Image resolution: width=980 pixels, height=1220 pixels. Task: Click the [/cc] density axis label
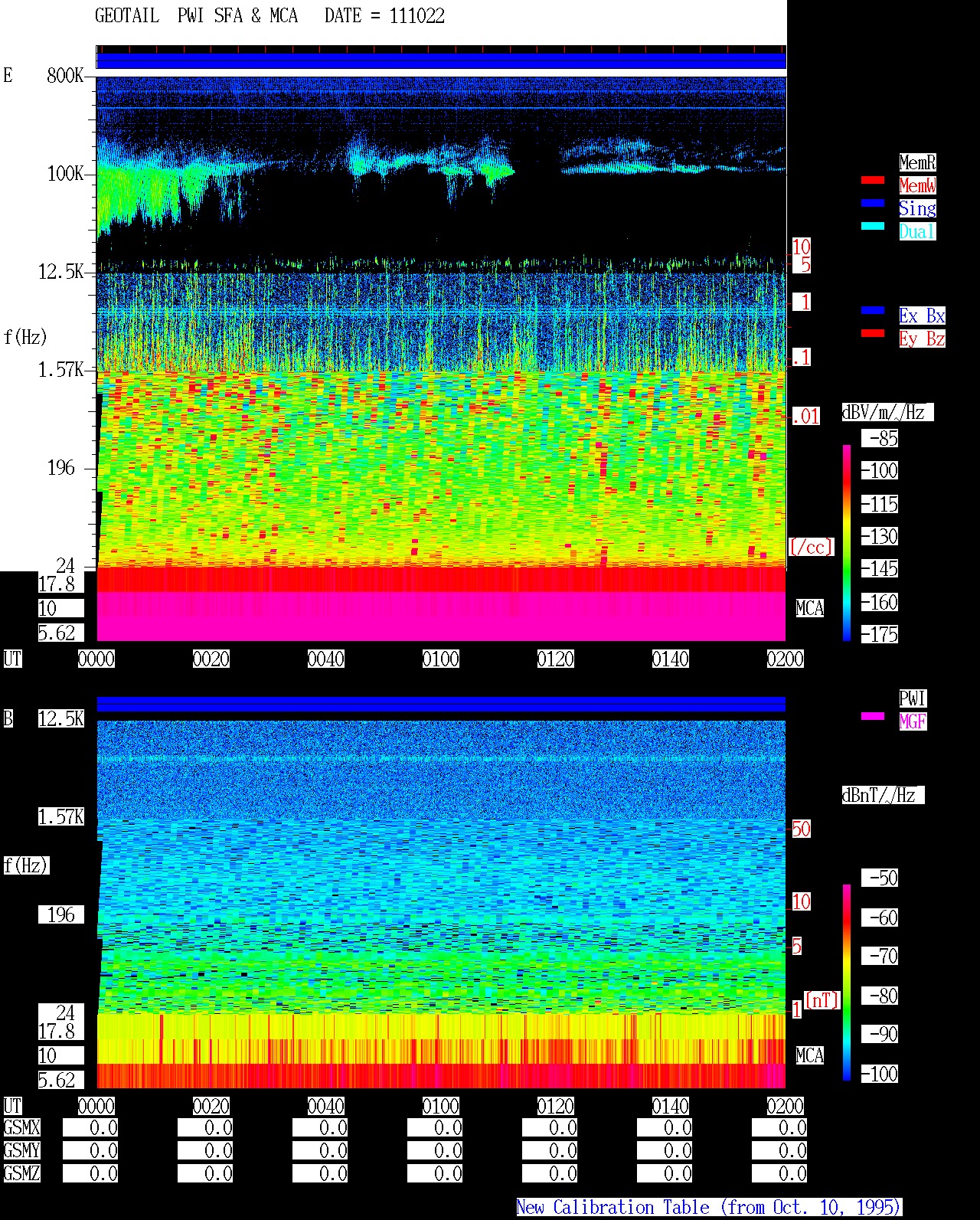811,547
